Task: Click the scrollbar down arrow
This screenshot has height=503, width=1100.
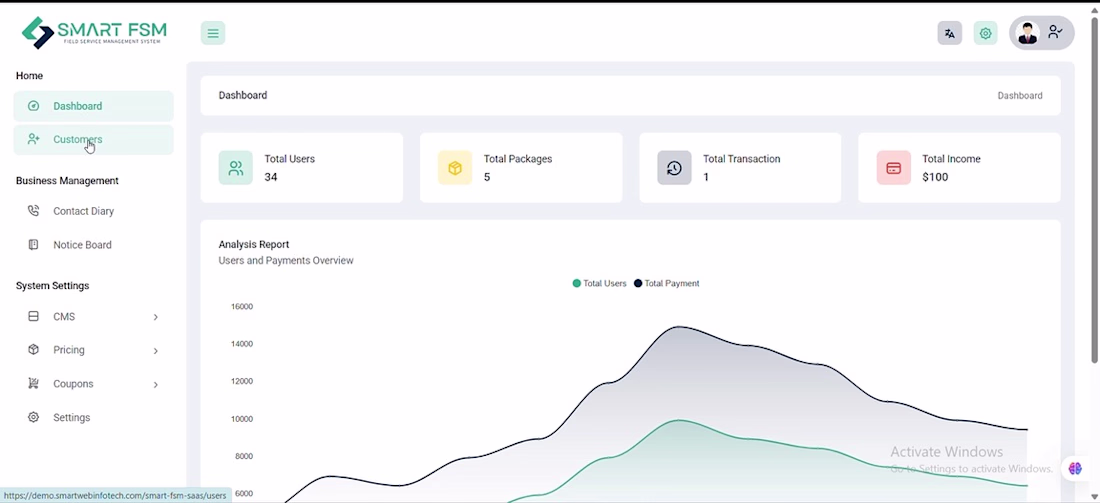Action: 1094,497
